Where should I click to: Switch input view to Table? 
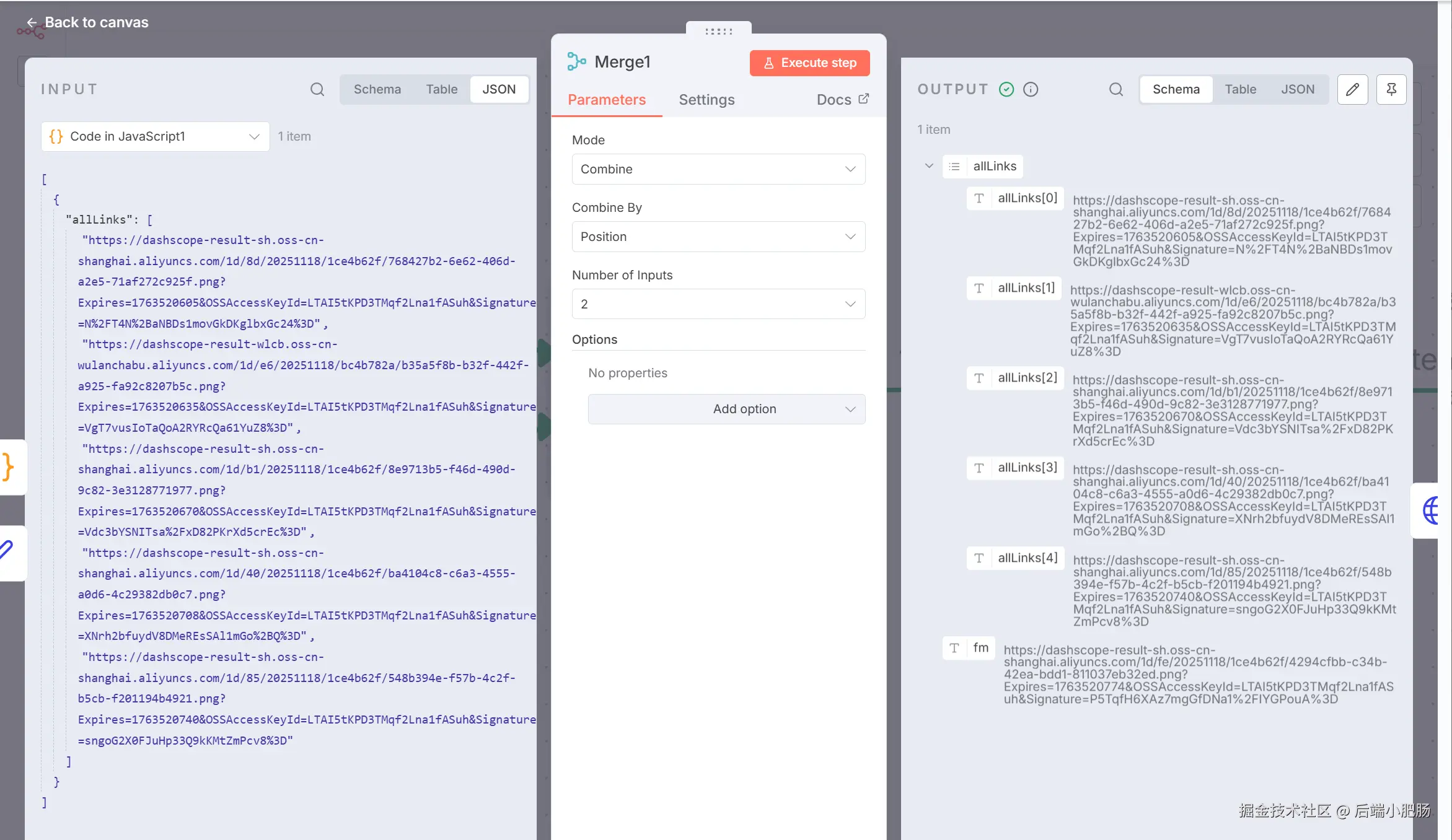tap(441, 89)
